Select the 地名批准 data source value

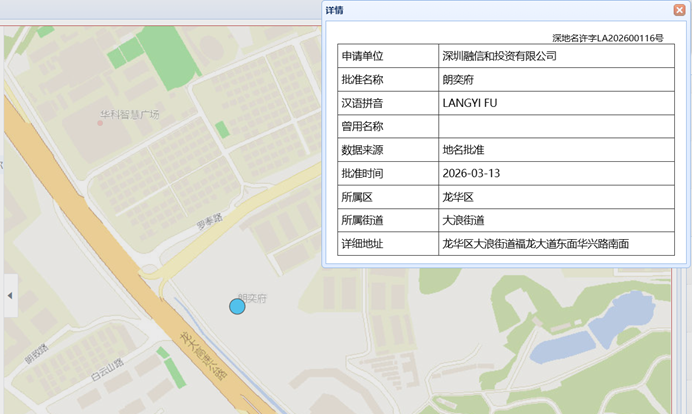pyautogui.click(x=463, y=150)
